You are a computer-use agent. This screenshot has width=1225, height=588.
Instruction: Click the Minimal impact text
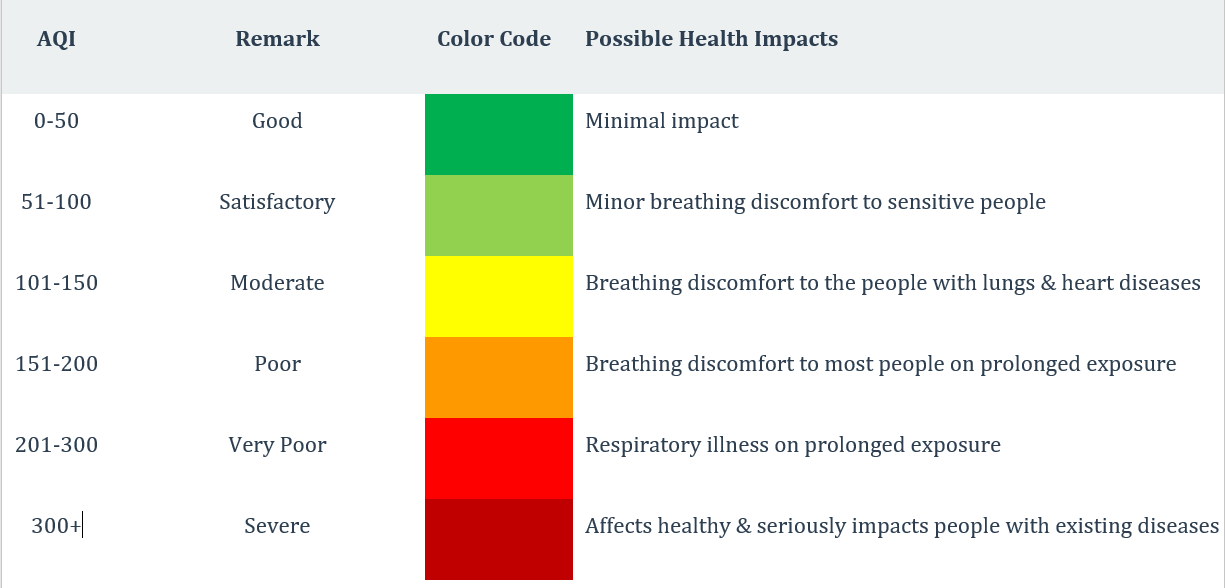pyautogui.click(x=661, y=121)
